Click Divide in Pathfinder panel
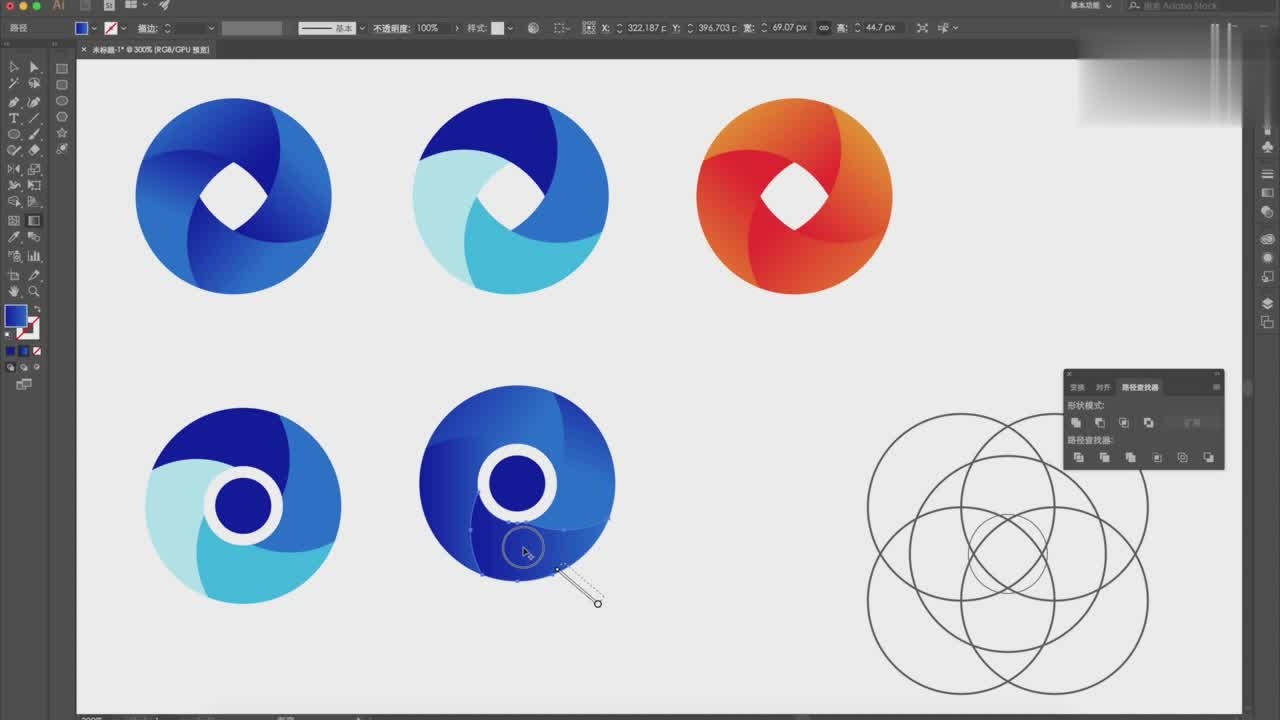The image size is (1280, 720). (x=1079, y=458)
